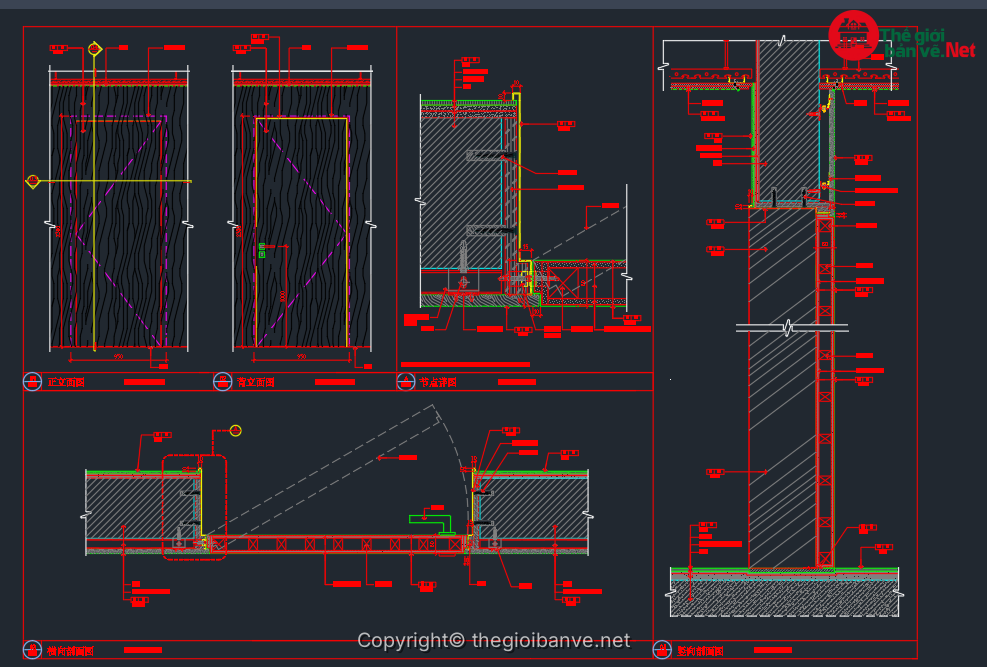Screen dimensions: 987x667
Task: Select the view marker circle beside 横向剖面图
Action: click(x=32, y=650)
